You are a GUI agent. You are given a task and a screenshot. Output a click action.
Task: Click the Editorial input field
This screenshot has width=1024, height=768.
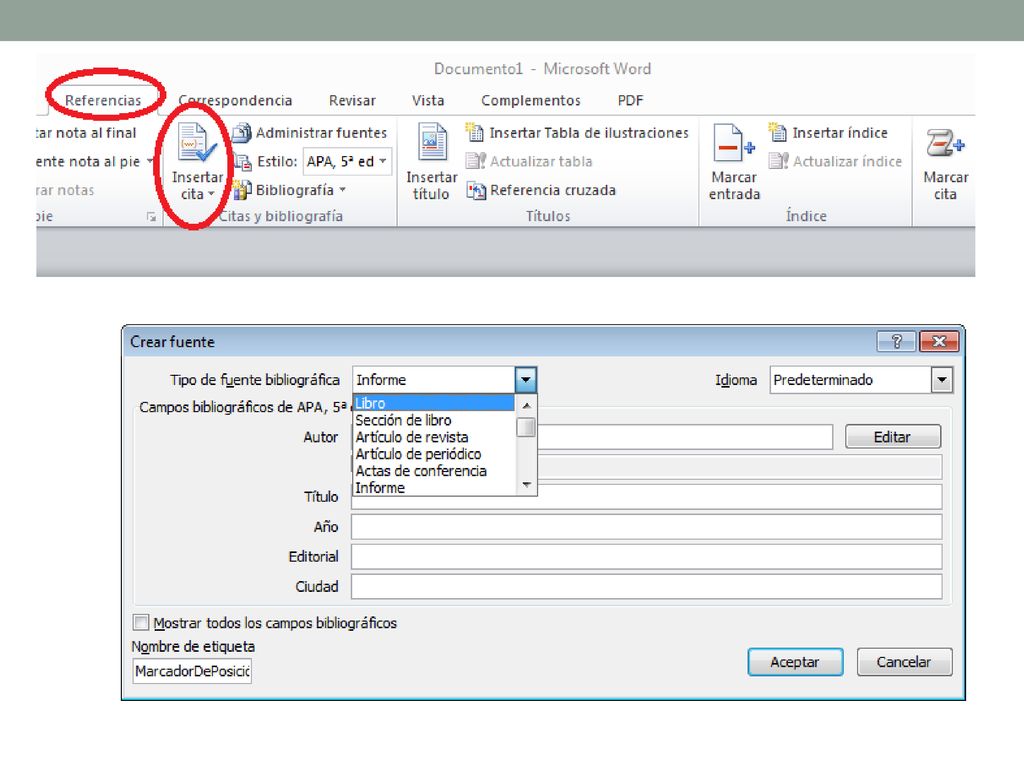[647, 556]
